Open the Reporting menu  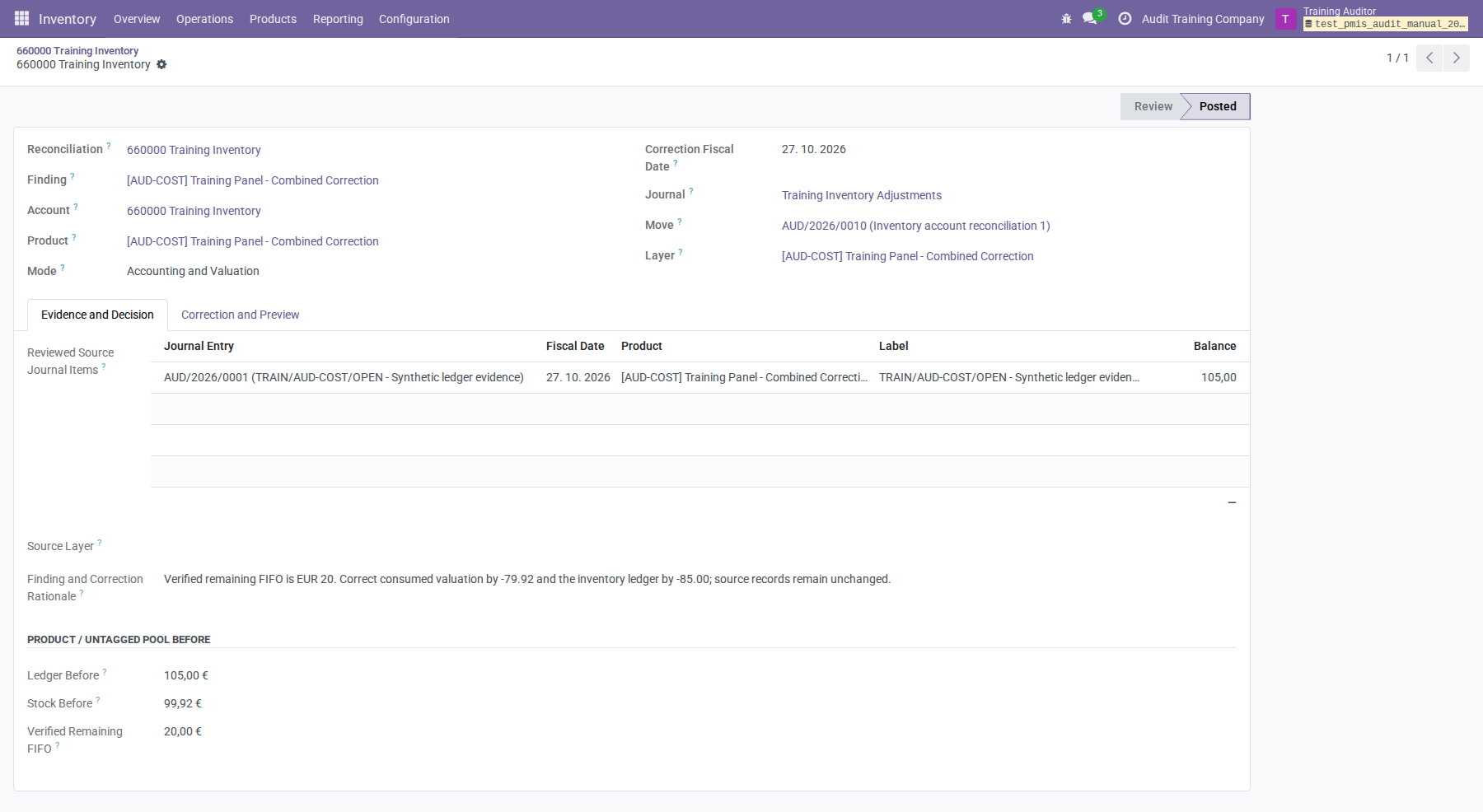(x=338, y=19)
